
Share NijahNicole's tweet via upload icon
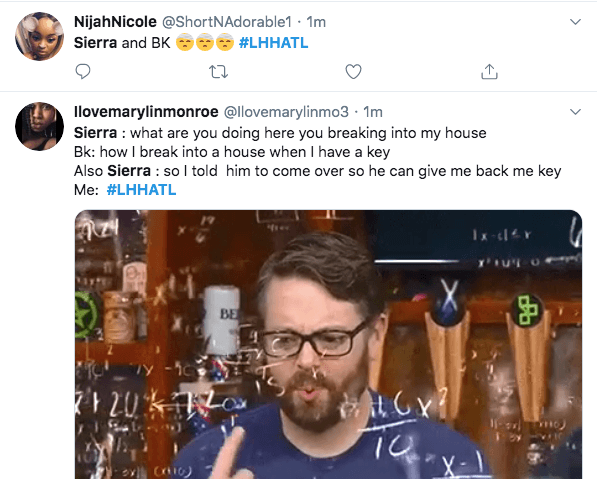(489, 71)
